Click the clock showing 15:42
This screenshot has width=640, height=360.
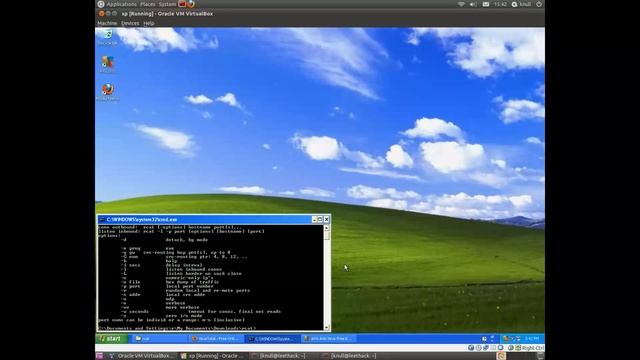500,4
